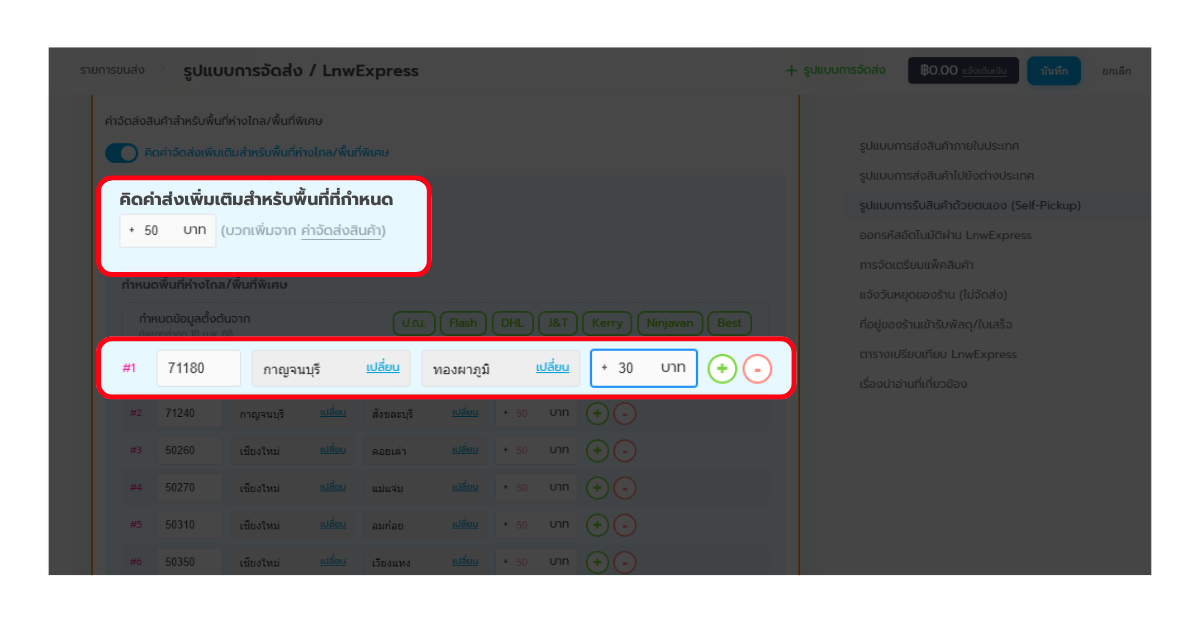This screenshot has width=1200, height=628.
Task: Change province เชียงใหม่ via เปลี่ยน in row #3
Action: coord(333,451)
